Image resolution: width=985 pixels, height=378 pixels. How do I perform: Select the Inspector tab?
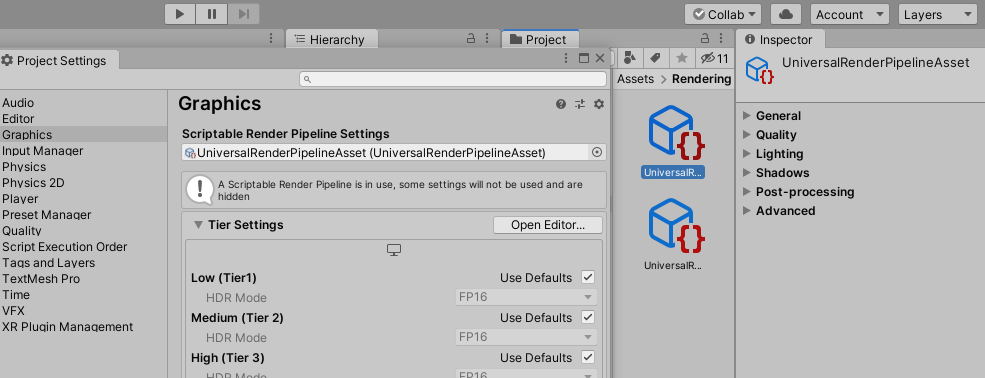point(780,40)
